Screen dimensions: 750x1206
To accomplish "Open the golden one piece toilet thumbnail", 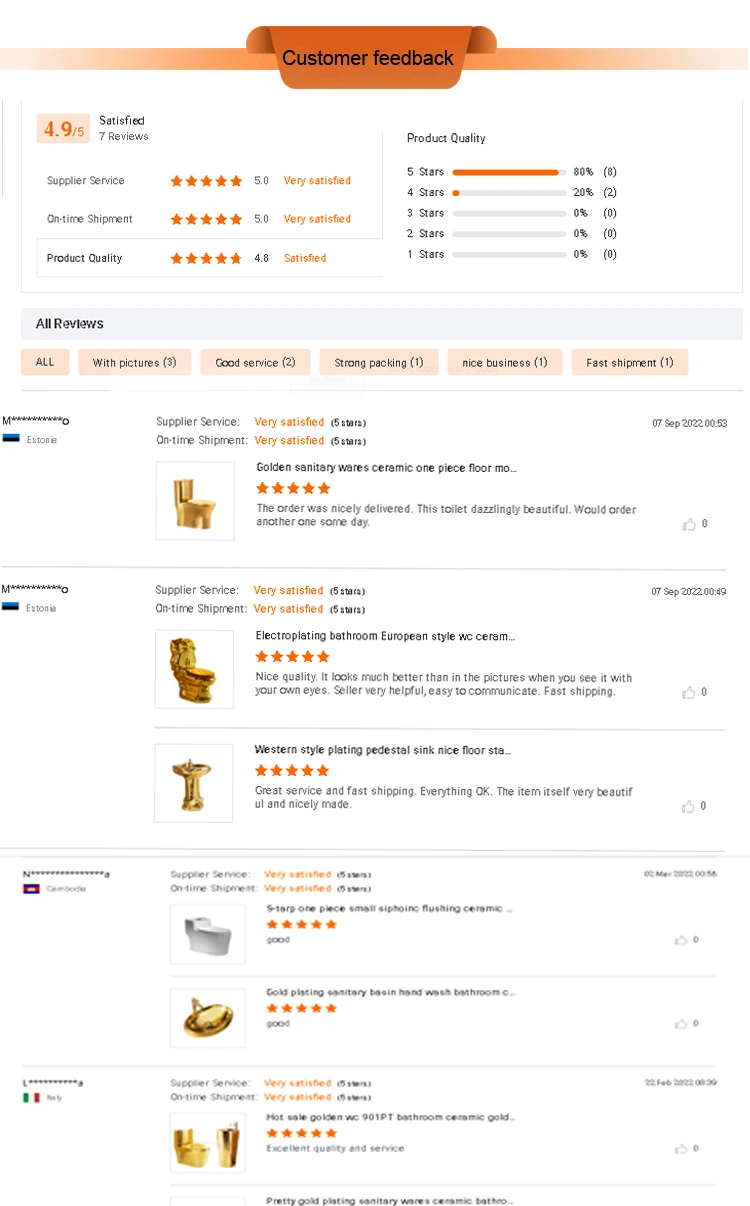I will tap(195, 501).
